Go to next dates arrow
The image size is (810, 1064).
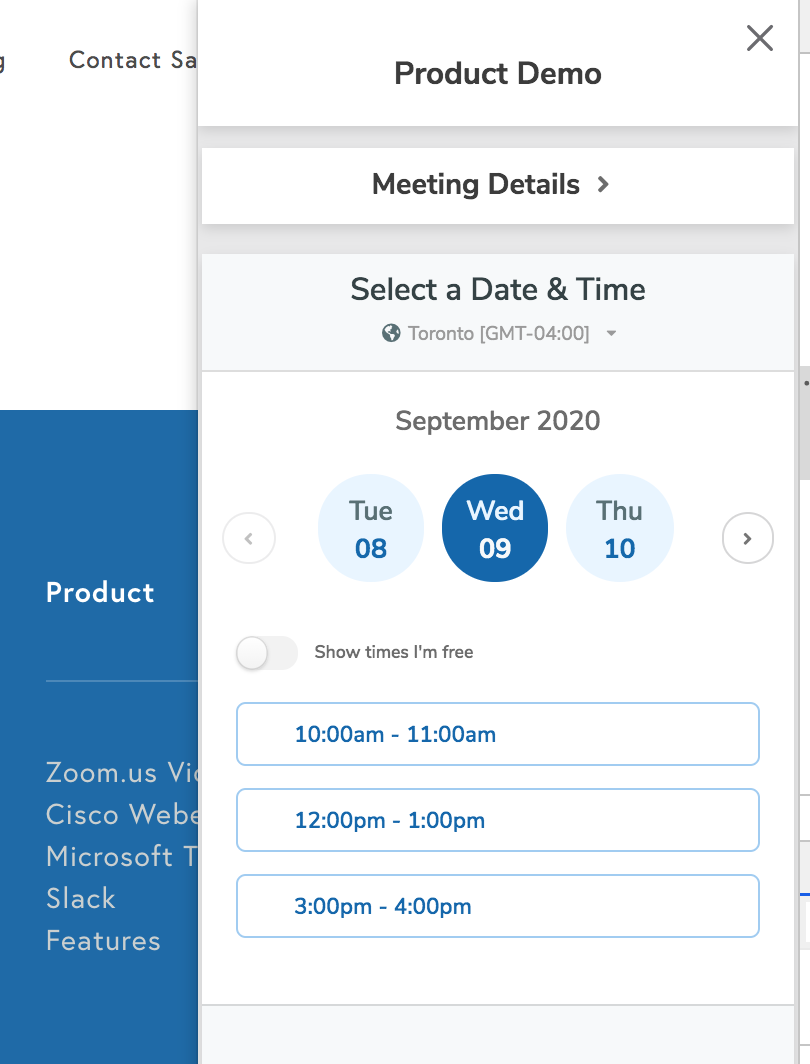pyautogui.click(x=748, y=538)
